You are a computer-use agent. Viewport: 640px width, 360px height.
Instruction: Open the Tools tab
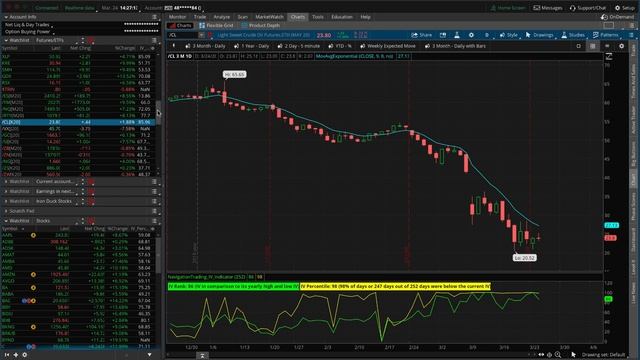(x=318, y=17)
